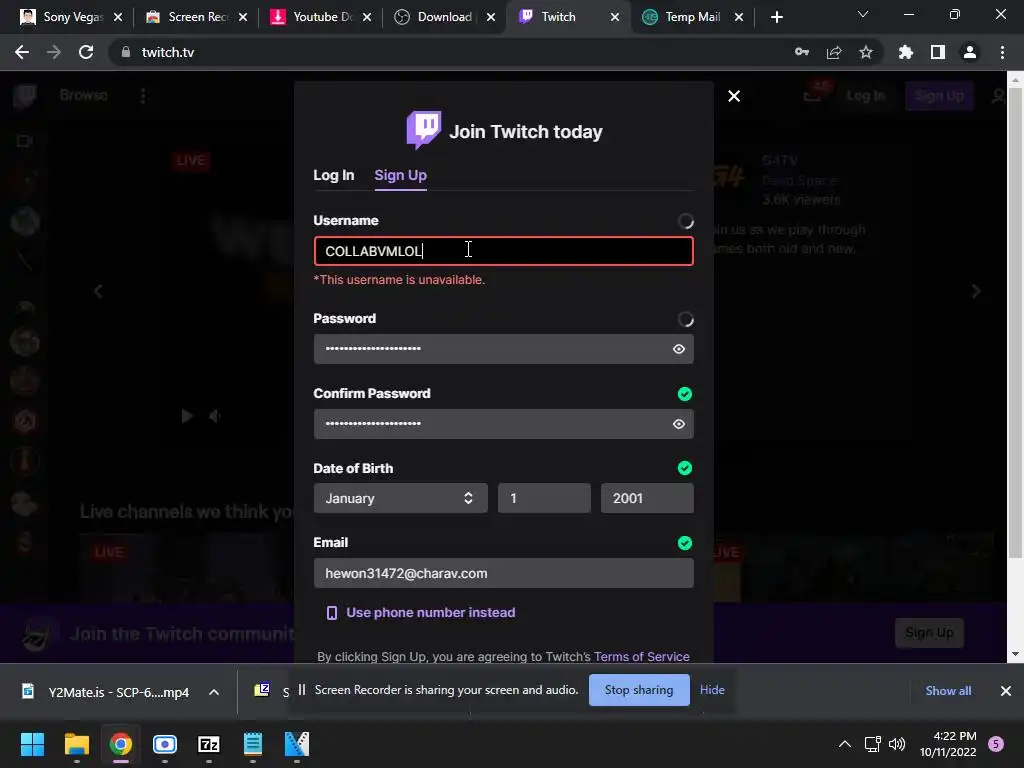Screen dimensions: 1024x768
Task: Click the background Log In button in Twitch header
Action: pos(865,96)
